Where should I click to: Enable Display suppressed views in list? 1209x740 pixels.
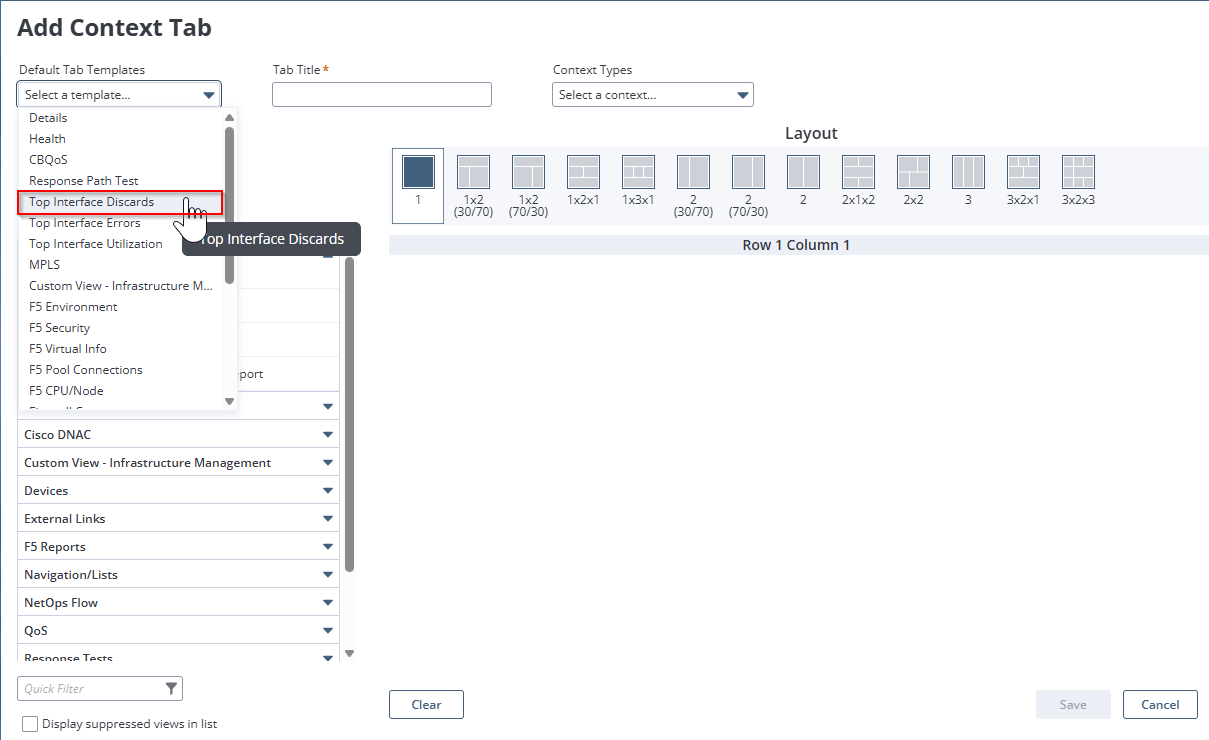point(30,724)
